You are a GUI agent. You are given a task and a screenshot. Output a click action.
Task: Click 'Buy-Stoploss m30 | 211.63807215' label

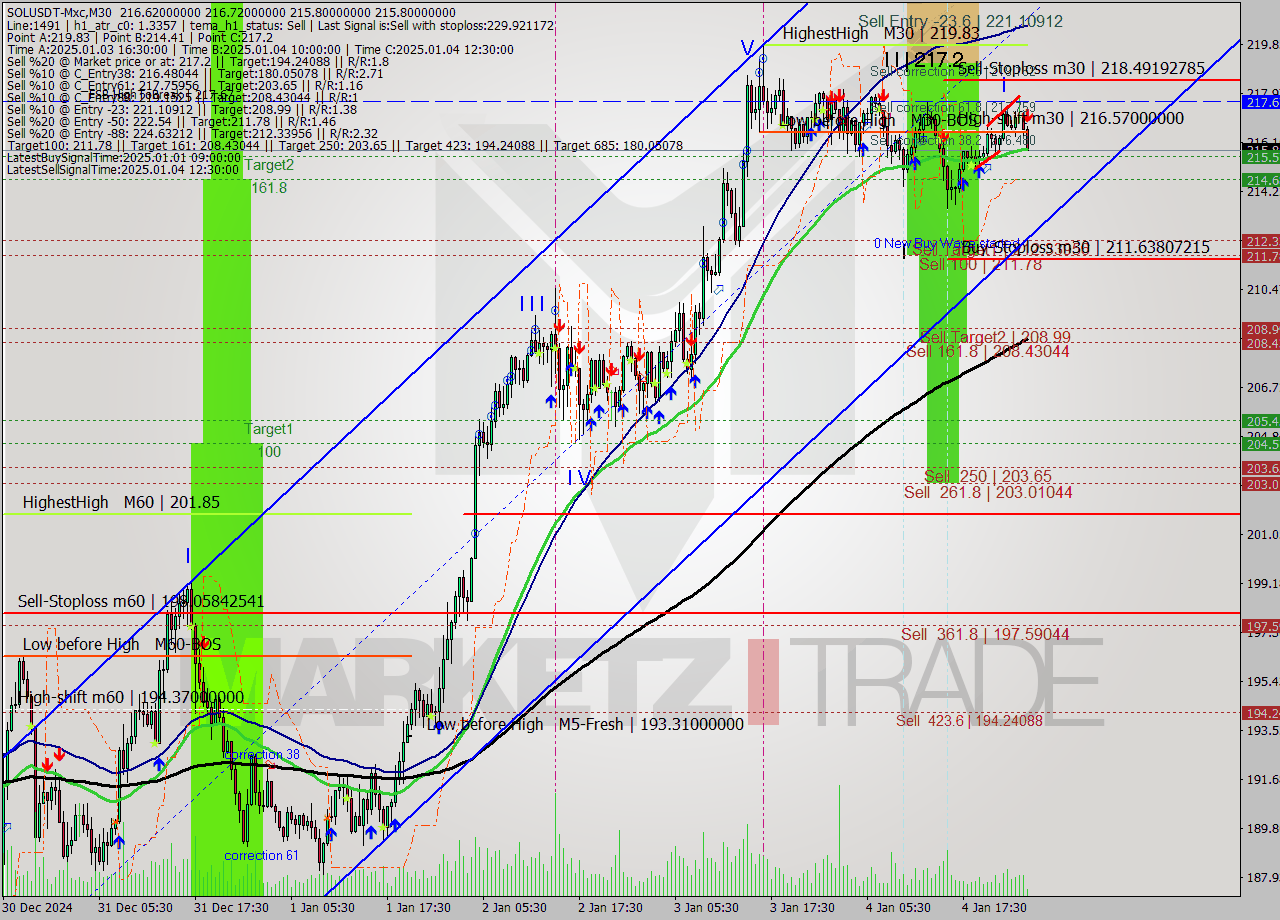point(1085,247)
